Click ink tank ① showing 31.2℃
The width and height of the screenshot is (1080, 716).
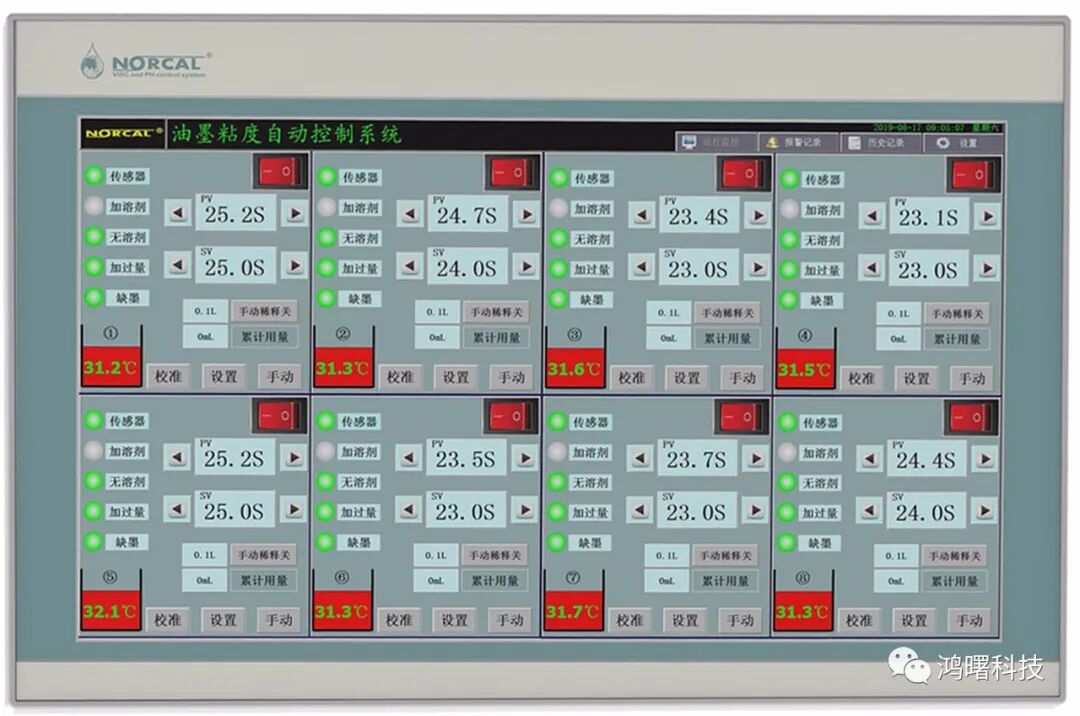[112, 356]
